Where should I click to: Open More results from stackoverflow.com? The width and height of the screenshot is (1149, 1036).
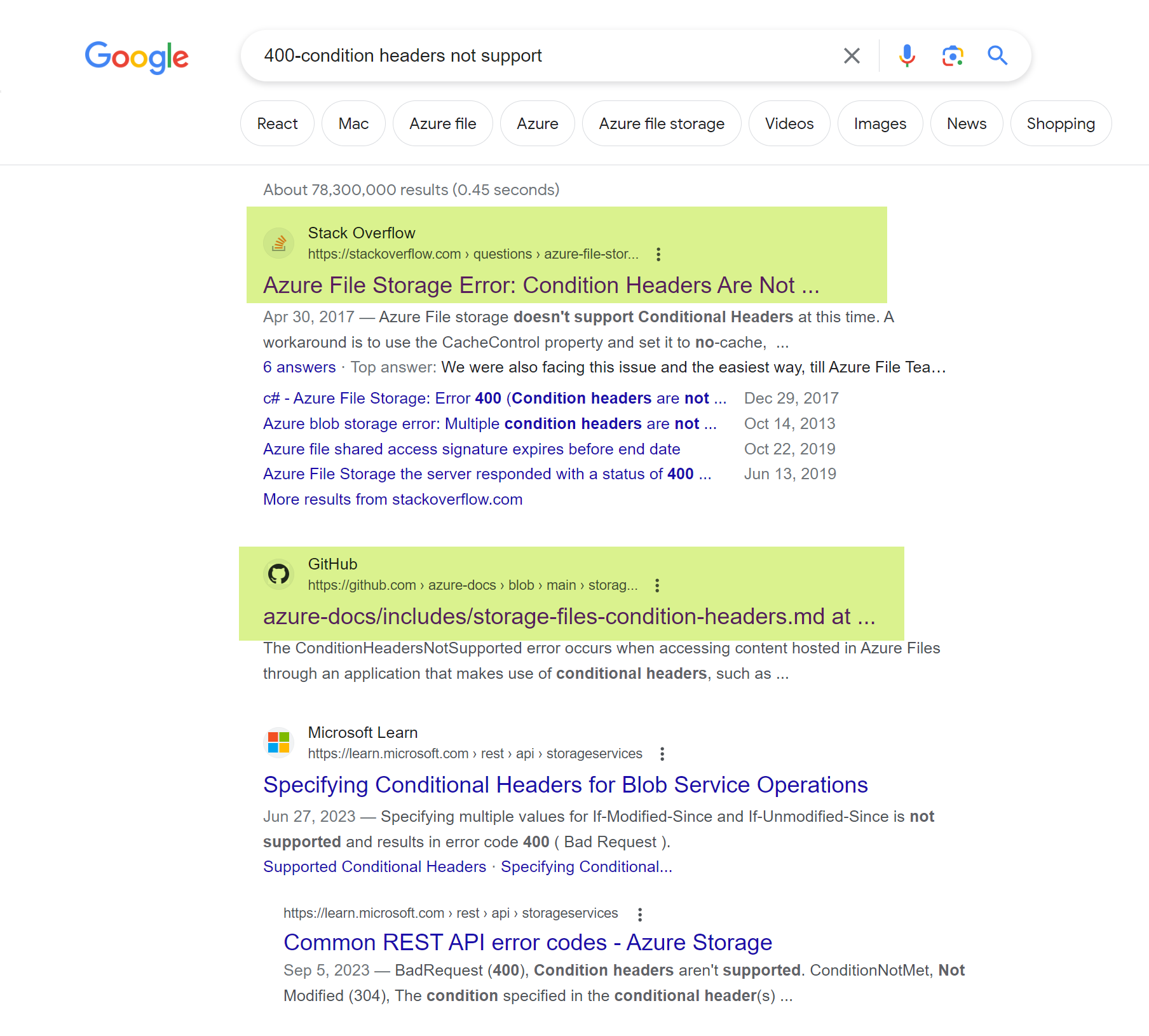(x=393, y=500)
